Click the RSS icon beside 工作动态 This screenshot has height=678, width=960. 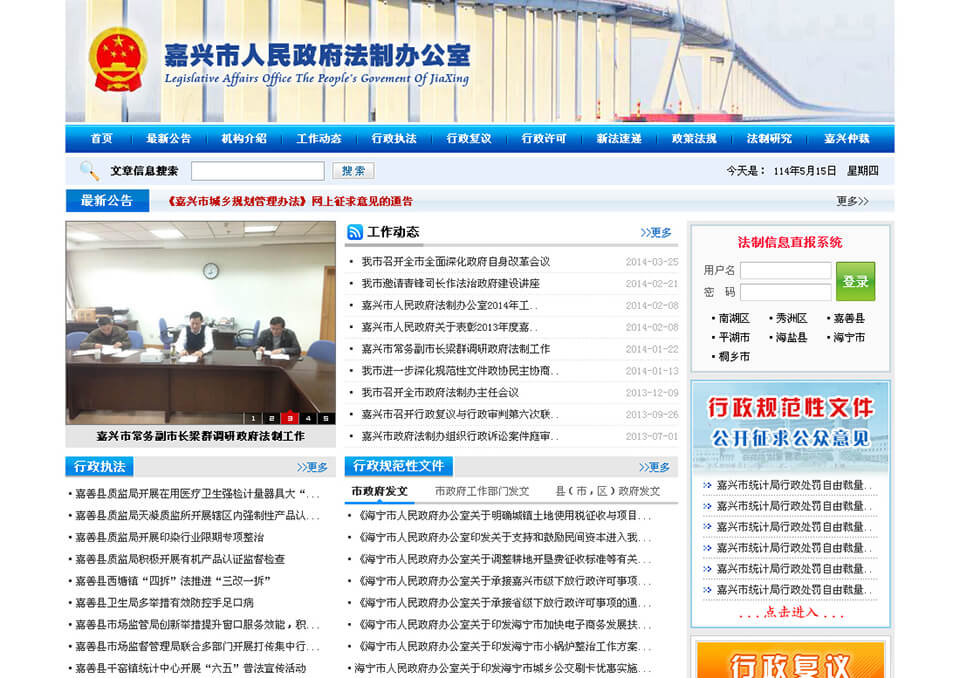pos(354,232)
